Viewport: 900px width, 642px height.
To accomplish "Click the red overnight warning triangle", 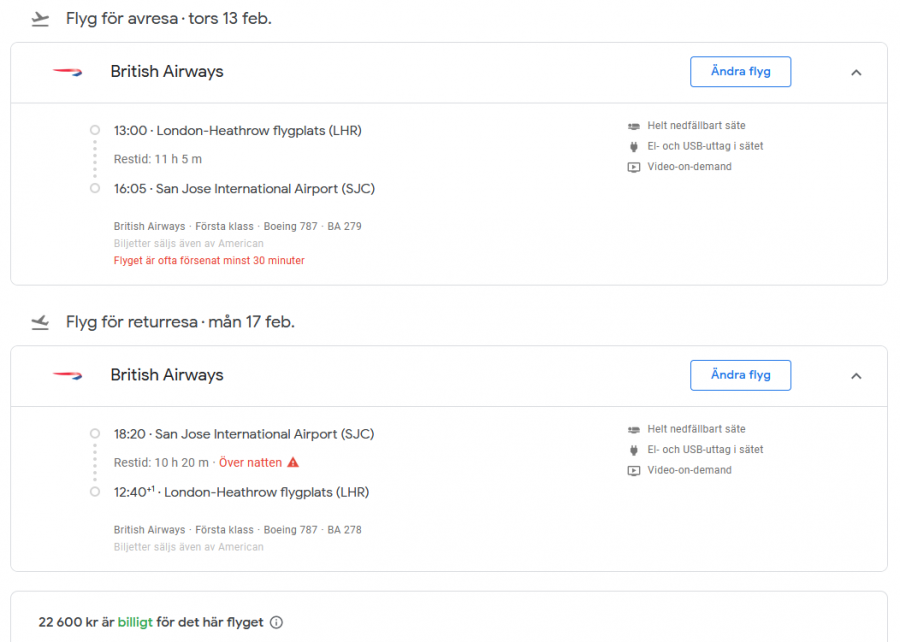I will [293, 463].
